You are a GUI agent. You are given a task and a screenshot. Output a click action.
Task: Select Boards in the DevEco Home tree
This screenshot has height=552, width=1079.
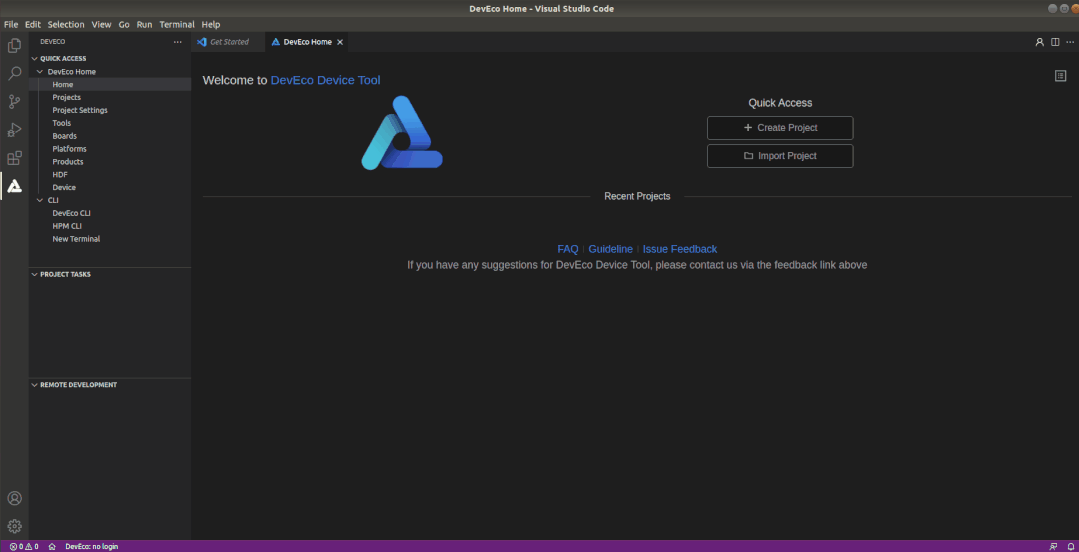point(64,136)
